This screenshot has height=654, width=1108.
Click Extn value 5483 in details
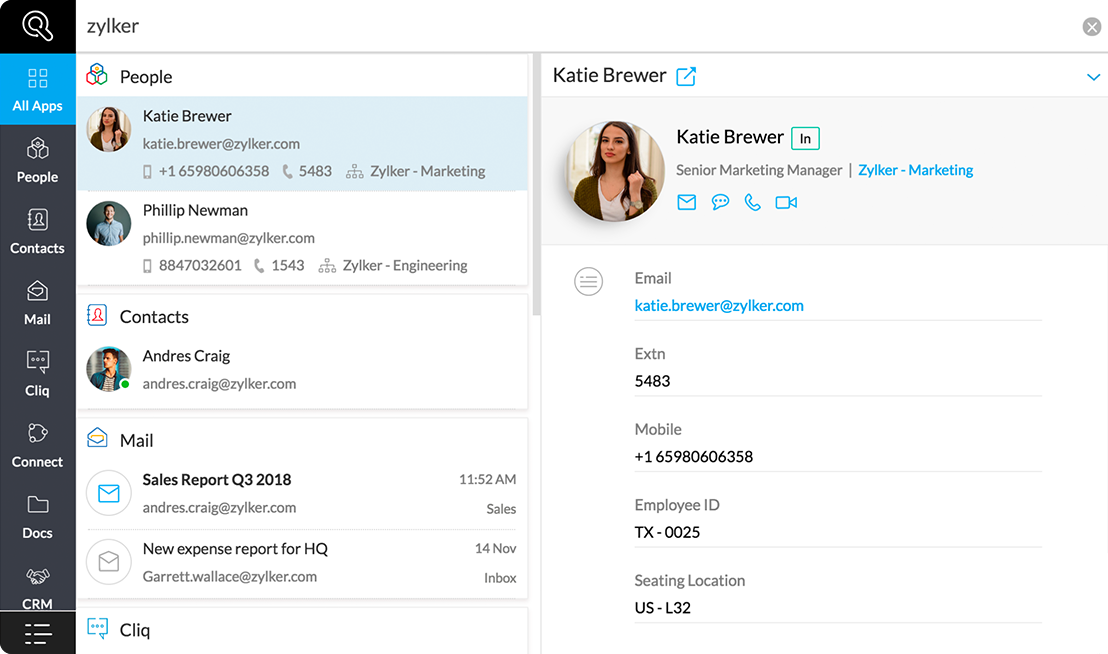[x=652, y=381]
